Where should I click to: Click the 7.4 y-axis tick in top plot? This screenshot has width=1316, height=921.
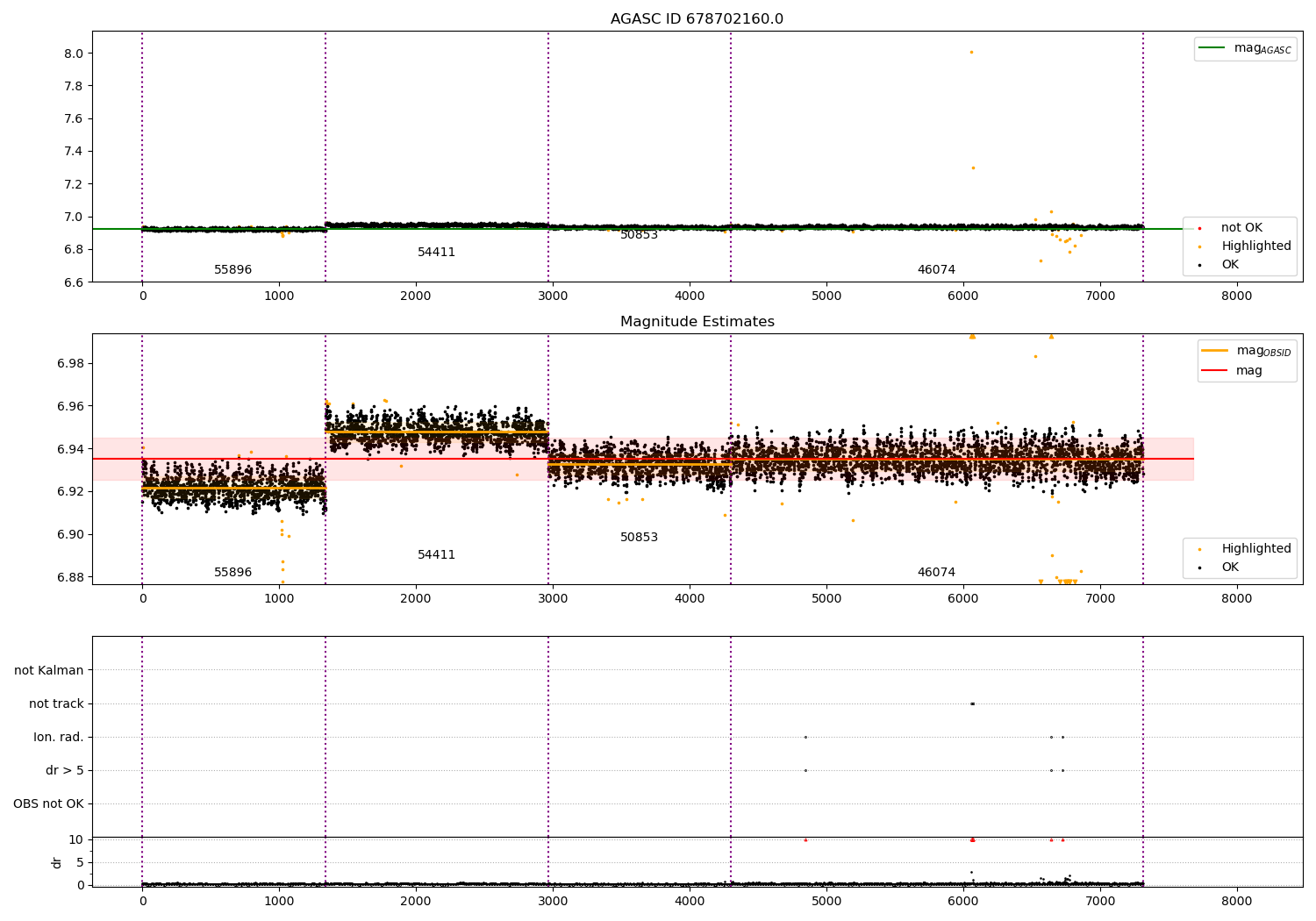[73, 152]
